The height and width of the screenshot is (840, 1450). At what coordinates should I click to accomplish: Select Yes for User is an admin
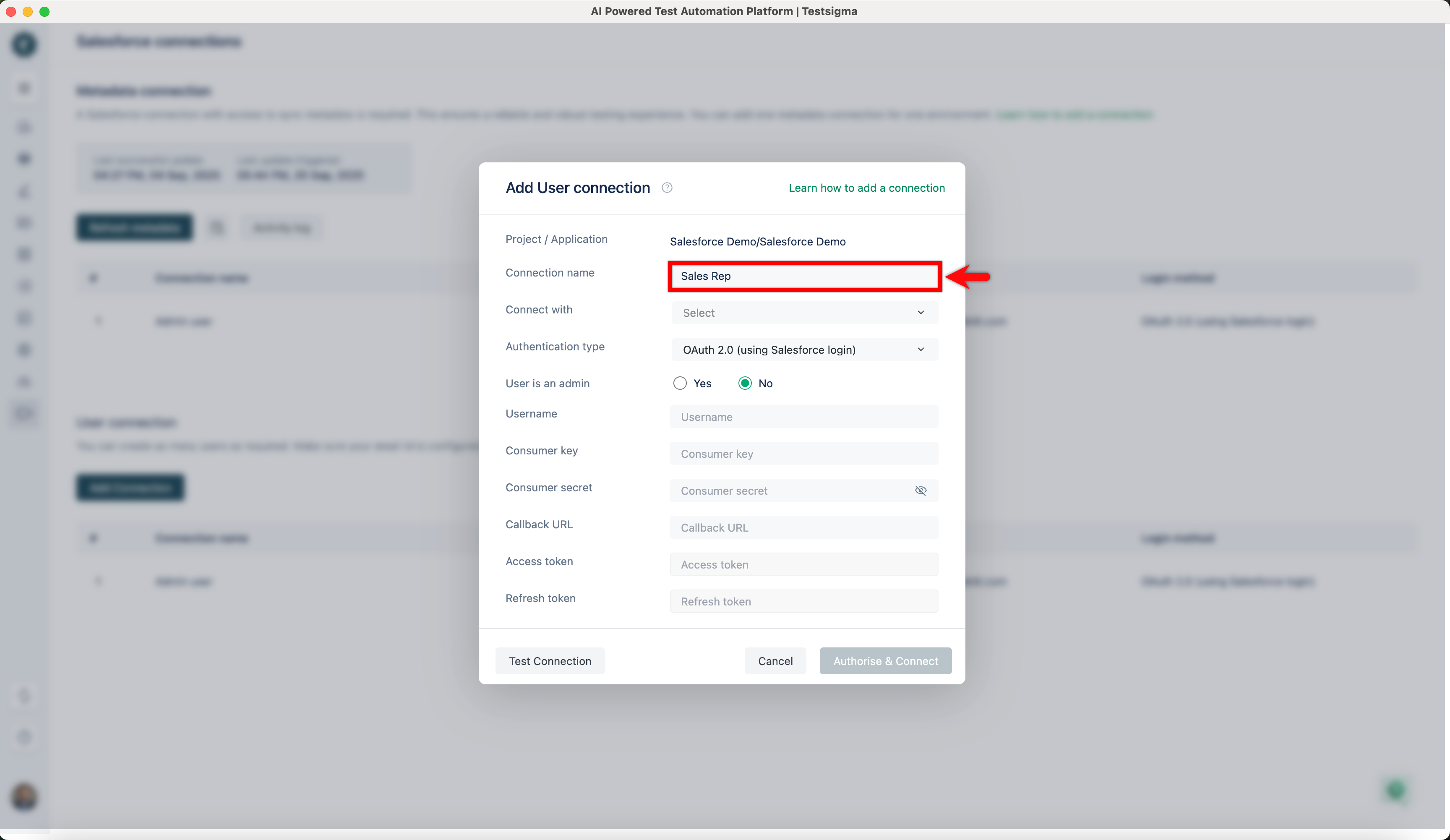(680, 383)
